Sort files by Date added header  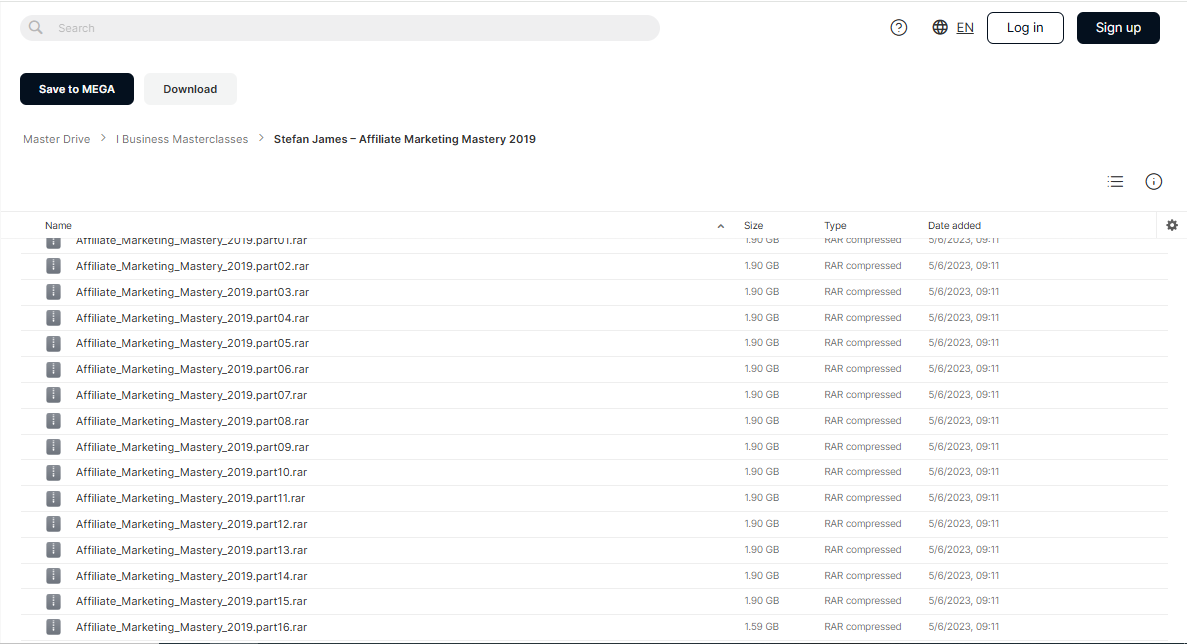point(954,226)
